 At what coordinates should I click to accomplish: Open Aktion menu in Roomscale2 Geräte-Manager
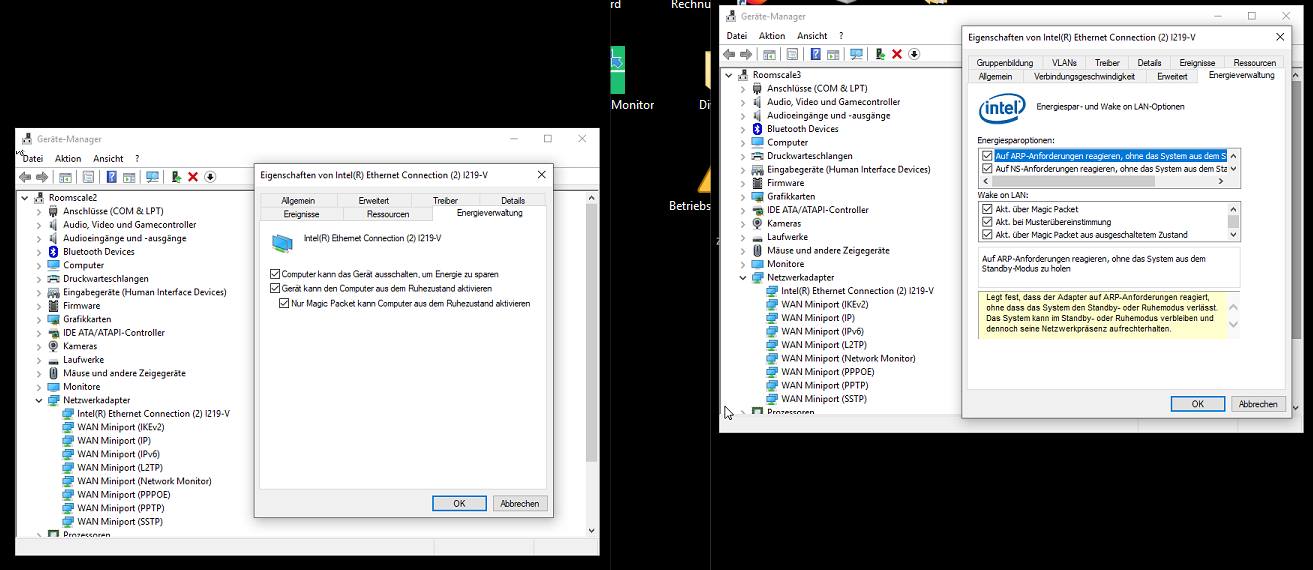click(68, 158)
